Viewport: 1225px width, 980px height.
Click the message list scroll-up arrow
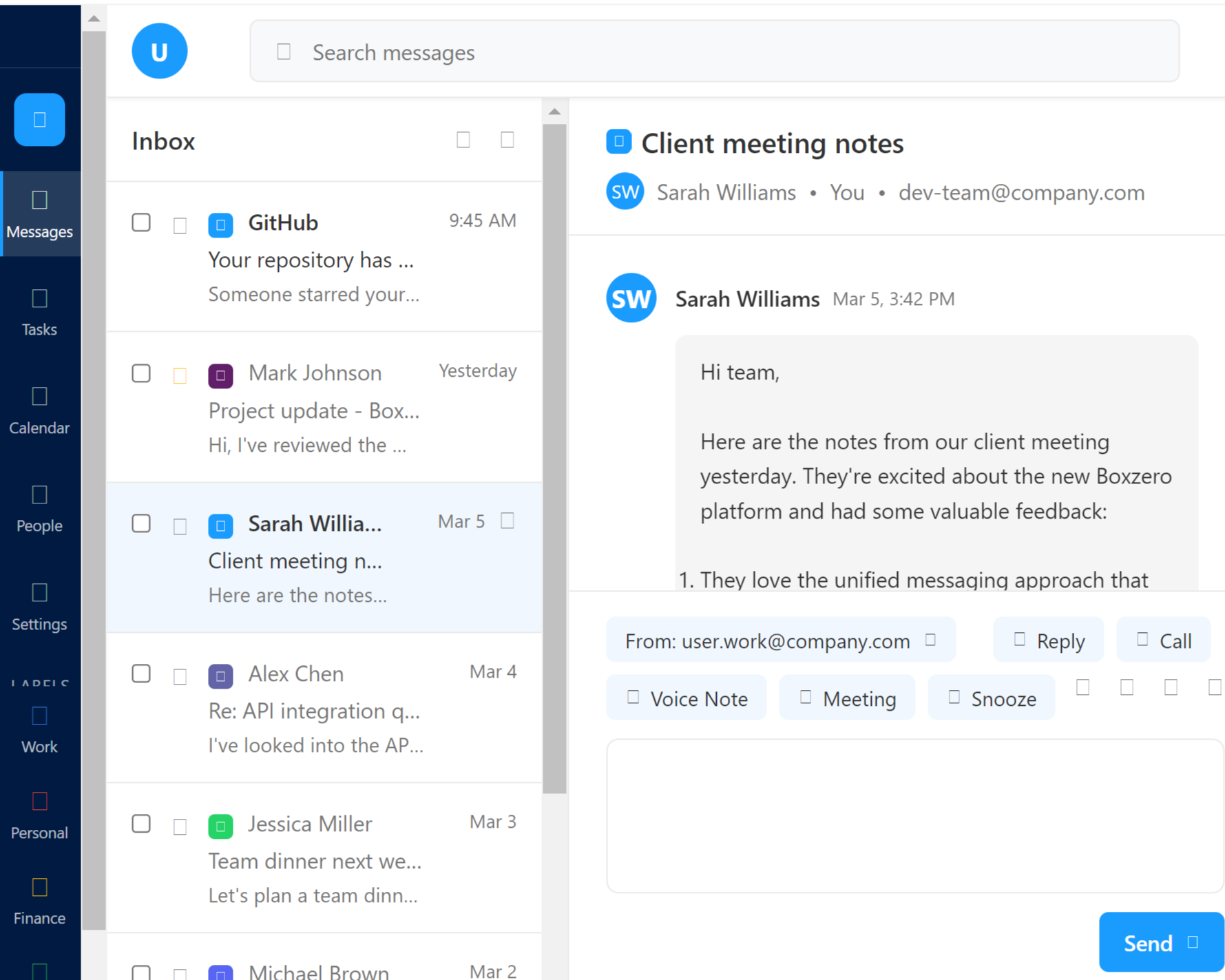click(554, 112)
